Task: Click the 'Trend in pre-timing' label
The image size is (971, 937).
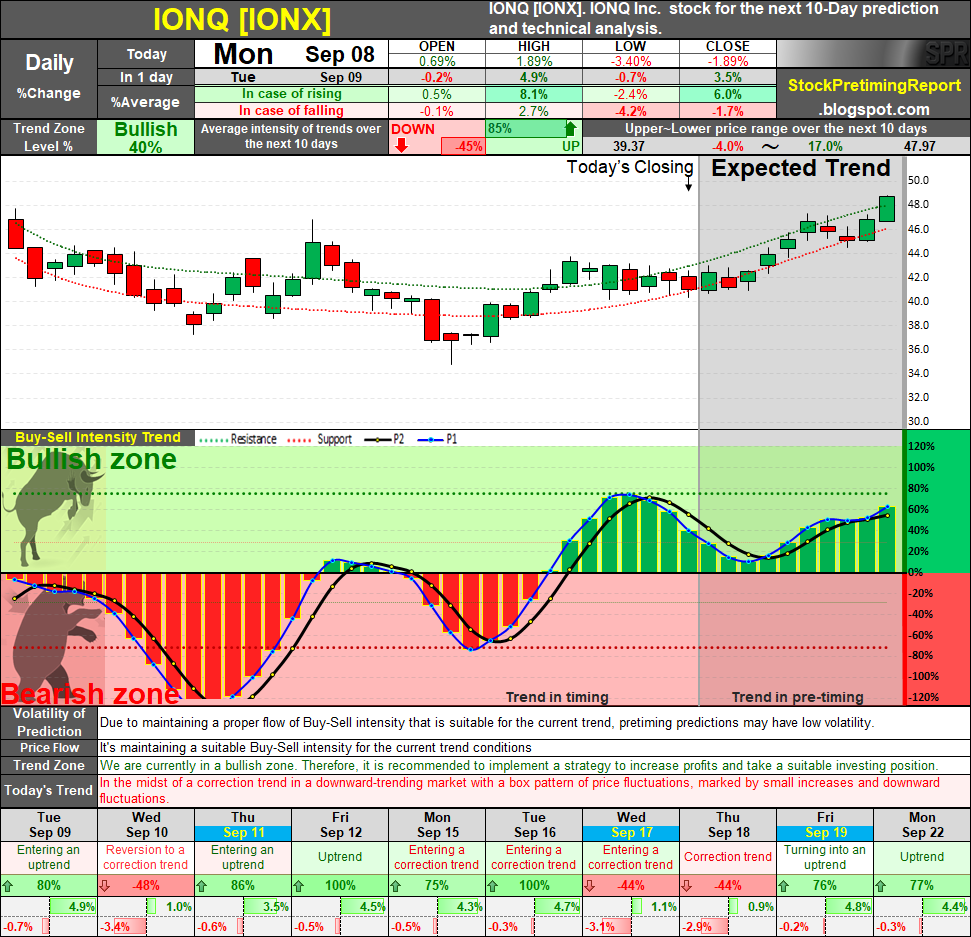Action: [x=798, y=697]
